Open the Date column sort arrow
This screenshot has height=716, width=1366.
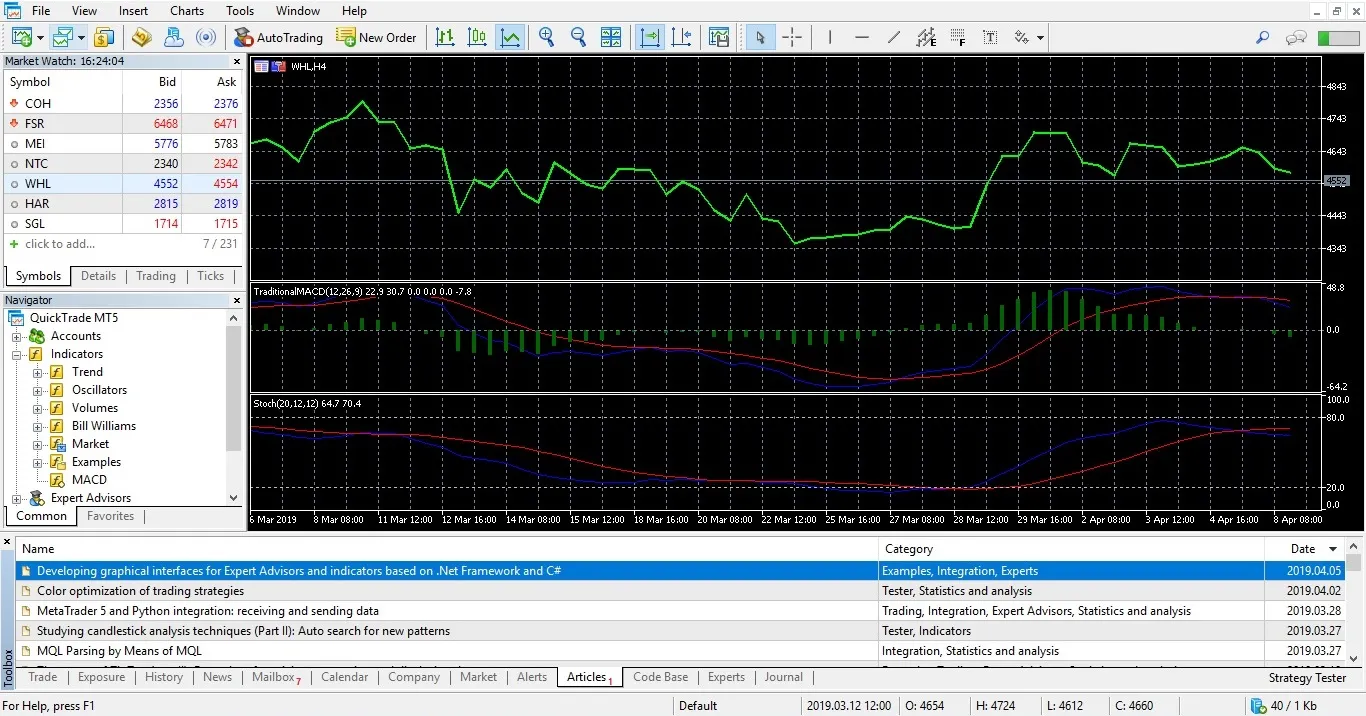[1332, 549]
